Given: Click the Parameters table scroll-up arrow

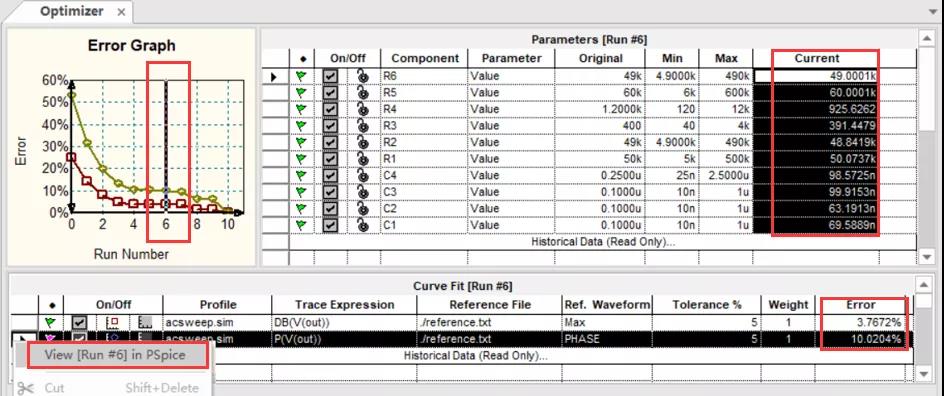Looking at the screenshot, I should point(927,39).
